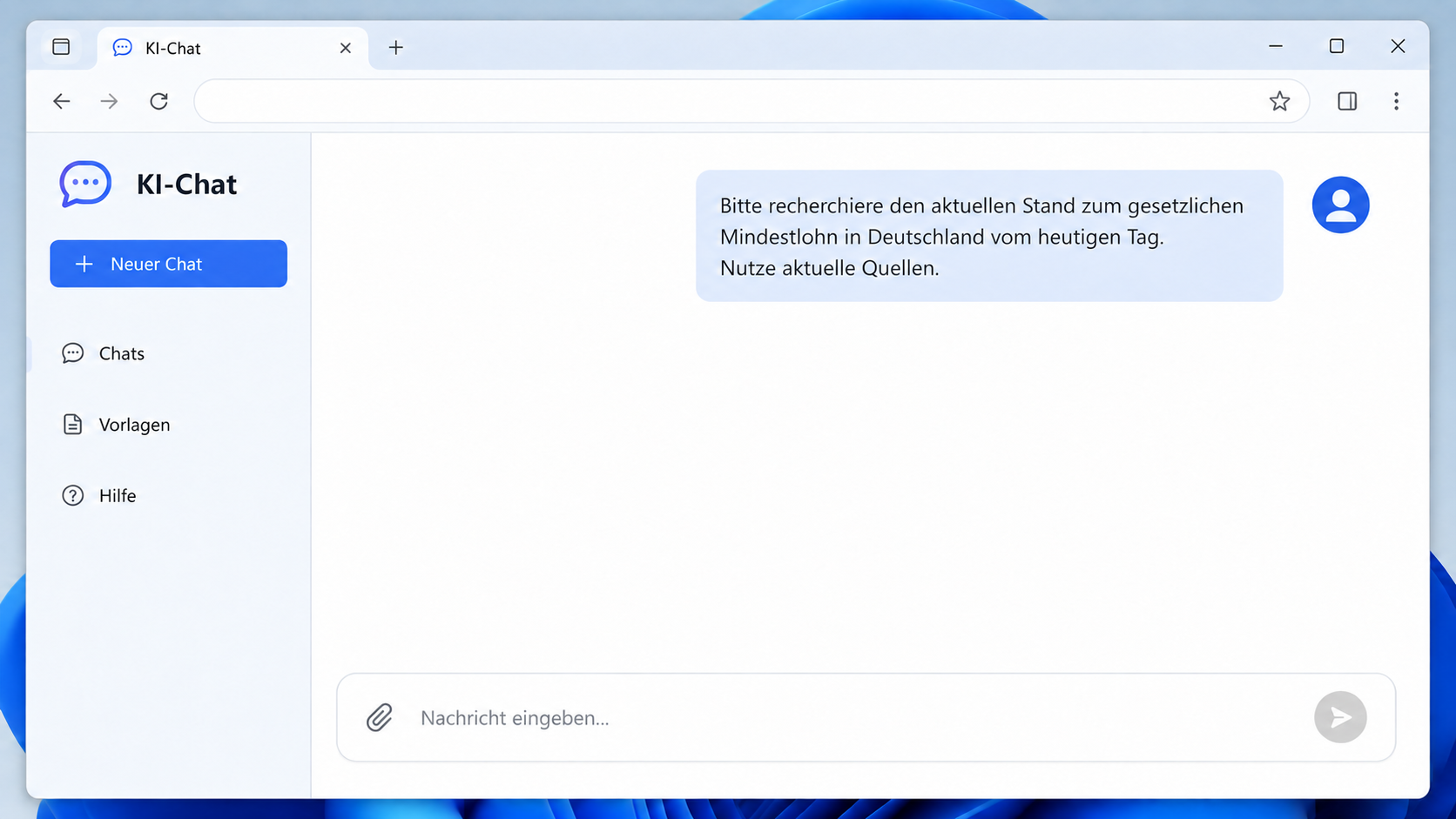Maximize the browser window
The image size is (1456, 819).
tap(1337, 46)
